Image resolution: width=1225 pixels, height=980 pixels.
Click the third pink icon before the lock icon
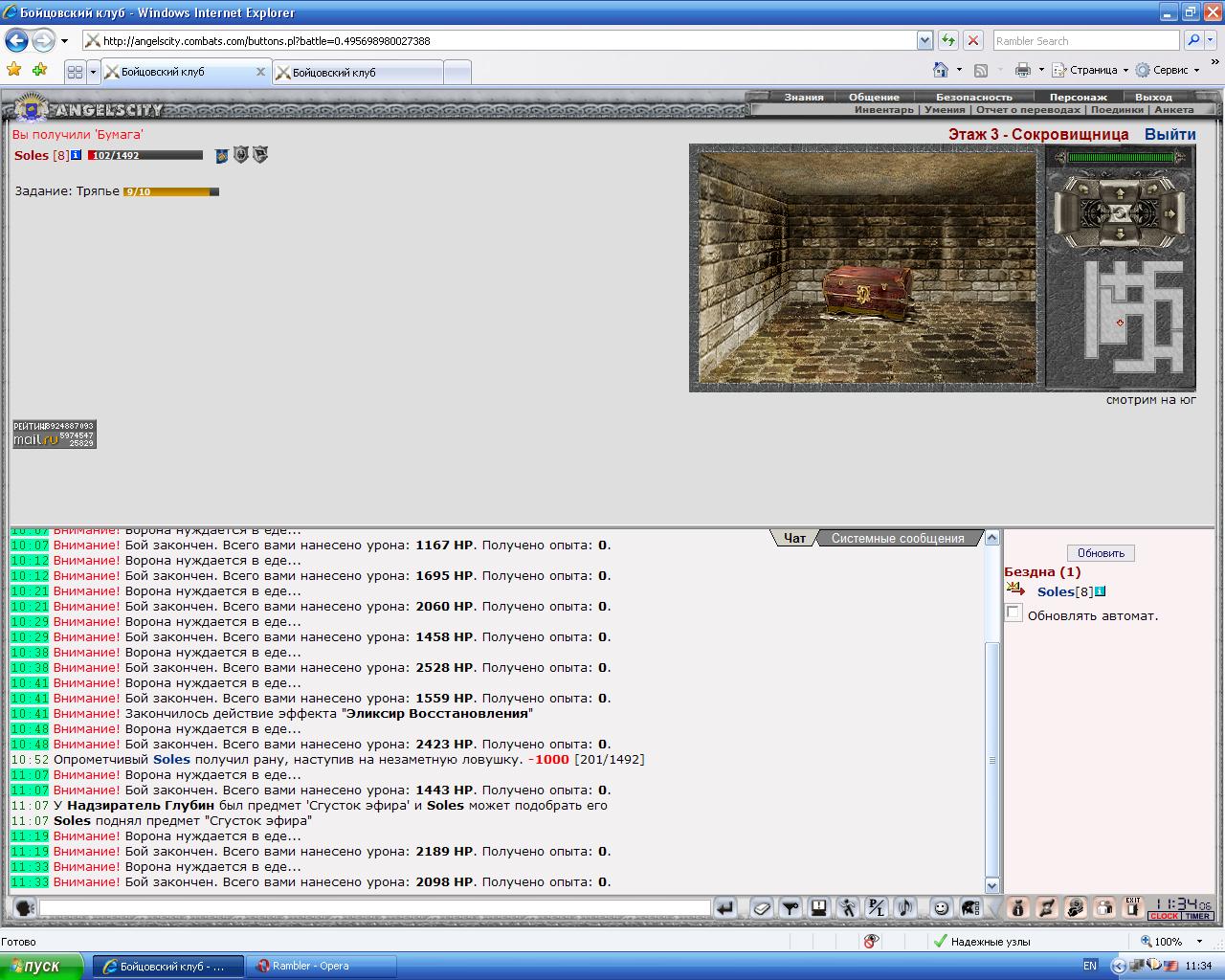pyautogui.click(x=1076, y=908)
